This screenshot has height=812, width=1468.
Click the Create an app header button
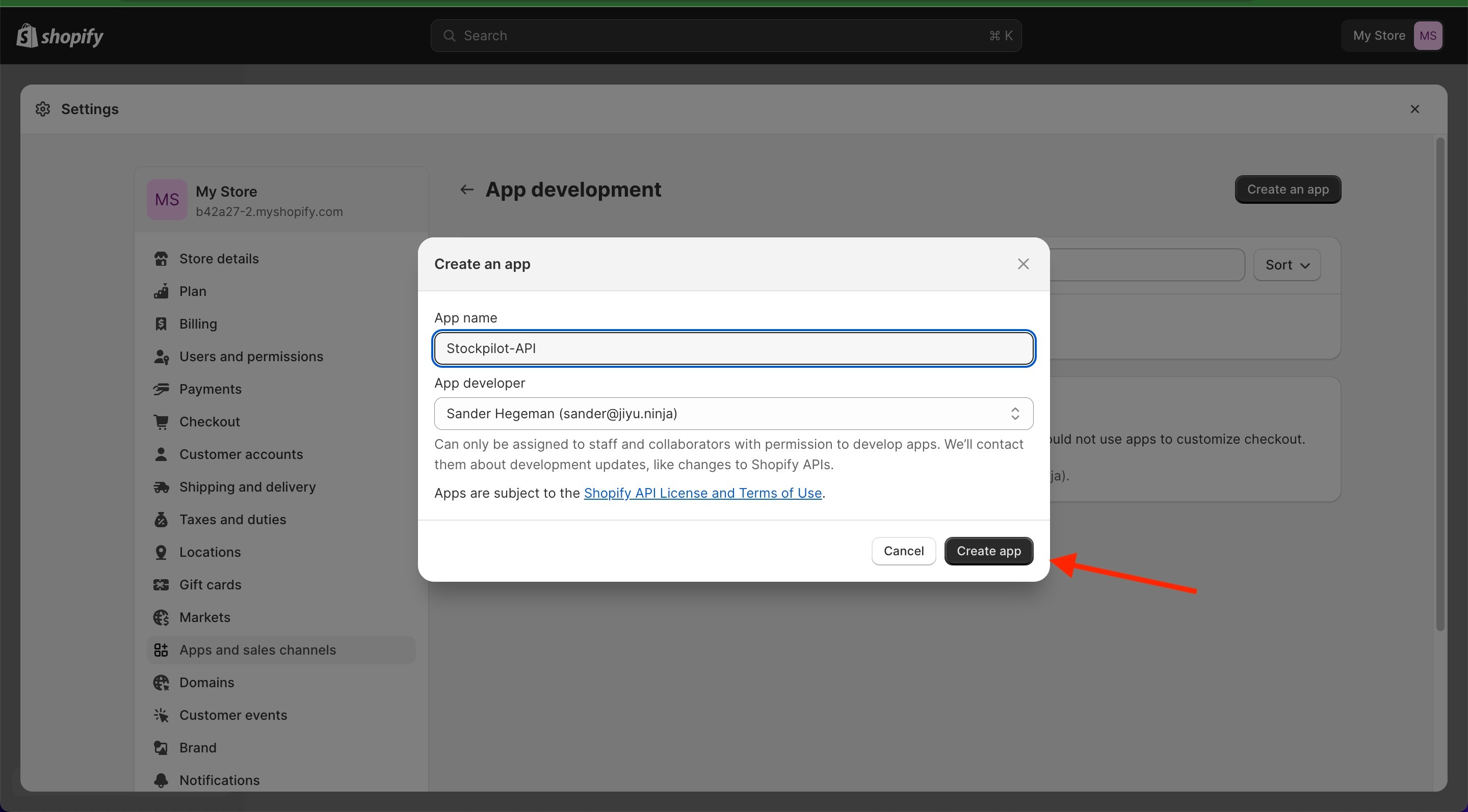tap(1288, 190)
